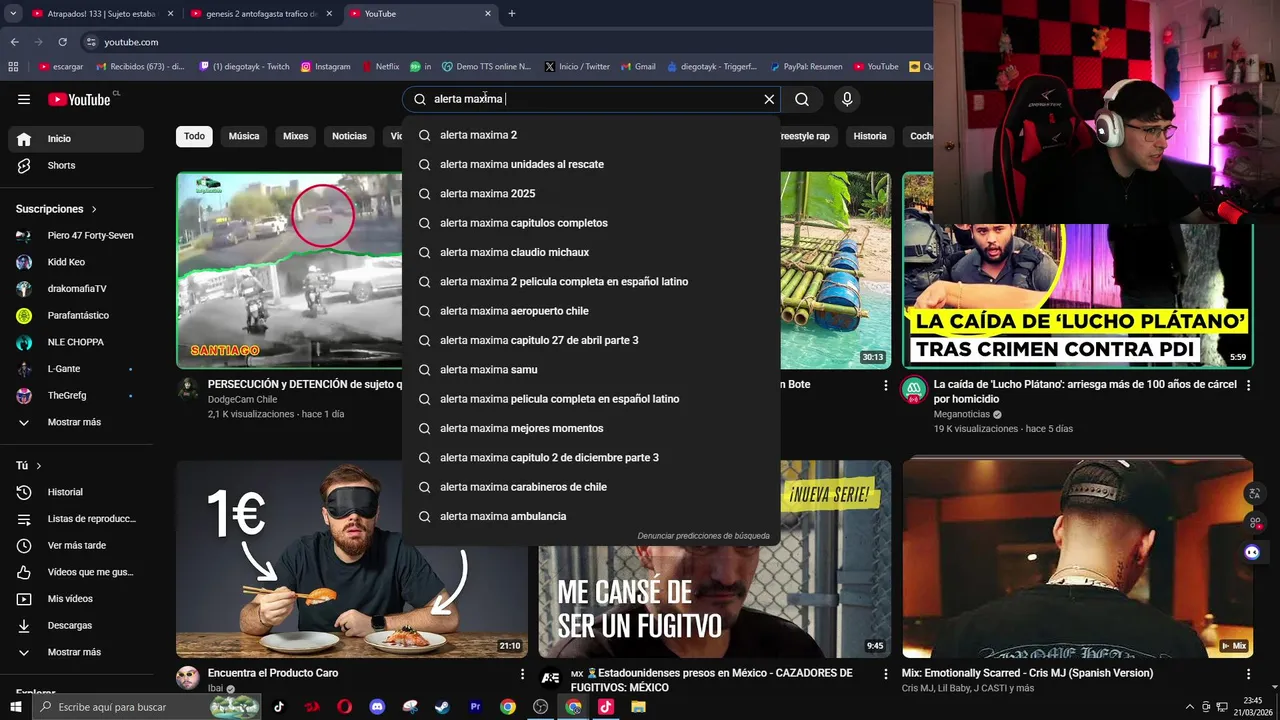1280x720 pixels.
Task: Open Parafantástico subscription
Action: coord(76,316)
